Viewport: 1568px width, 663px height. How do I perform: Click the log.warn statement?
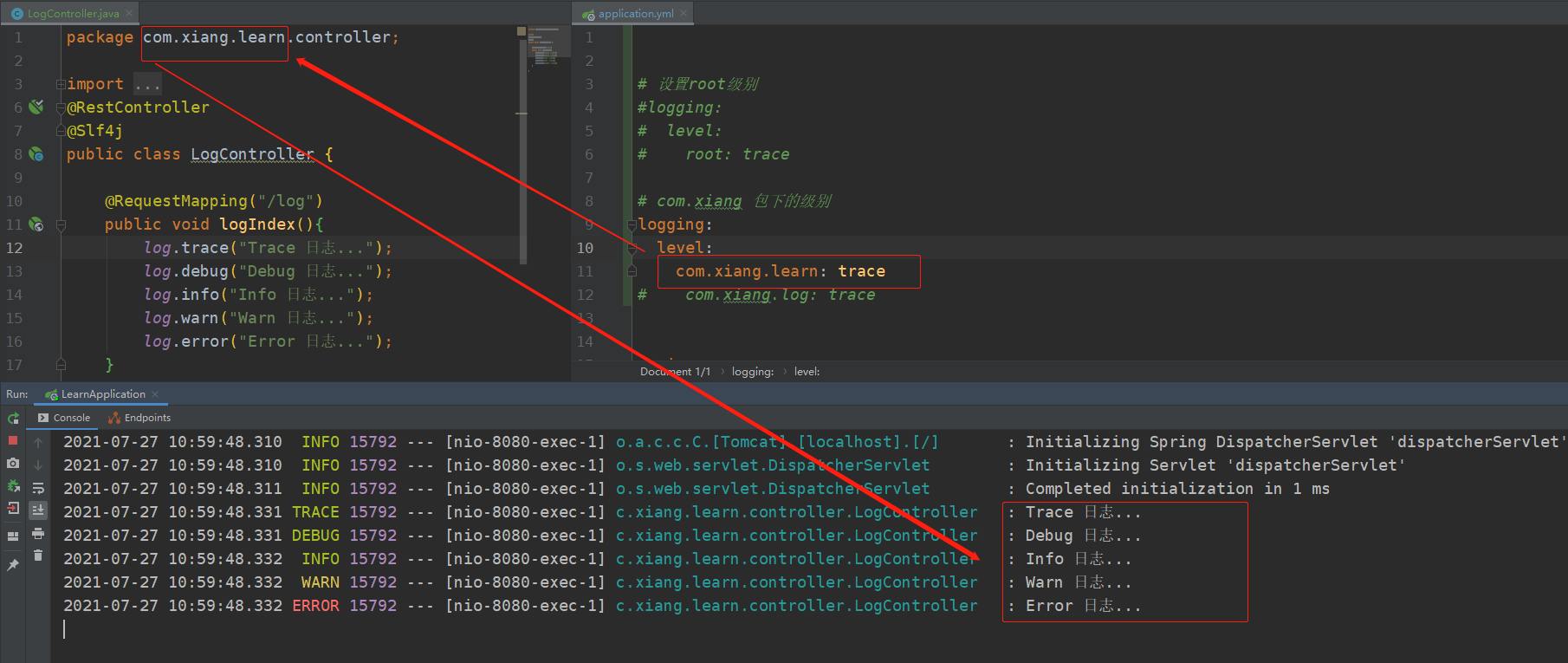tap(259, 318)
